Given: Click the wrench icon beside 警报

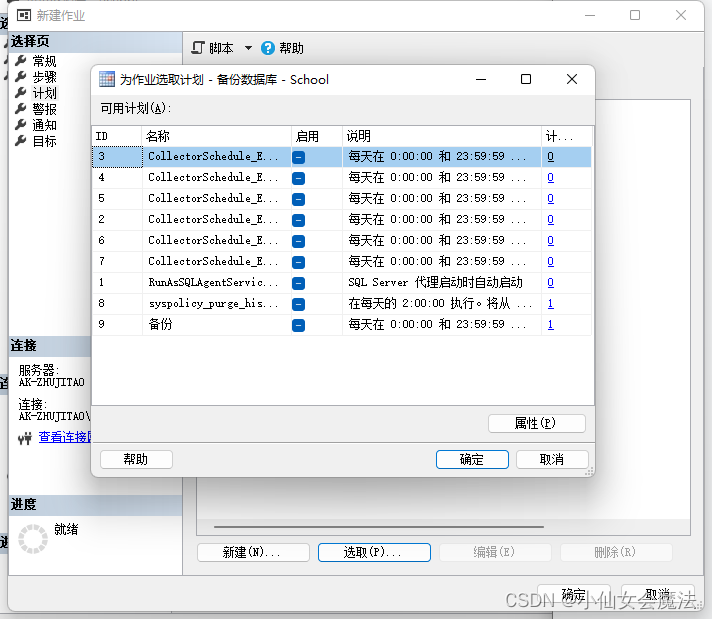Looking at the screenshot, I should point(21,109).
